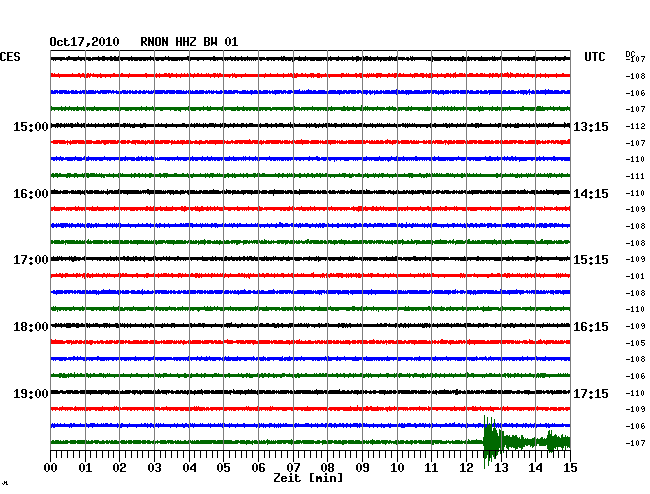Screen dimensions: 650x494
Task: Select minute tick label 01
Action: (85, 468)
